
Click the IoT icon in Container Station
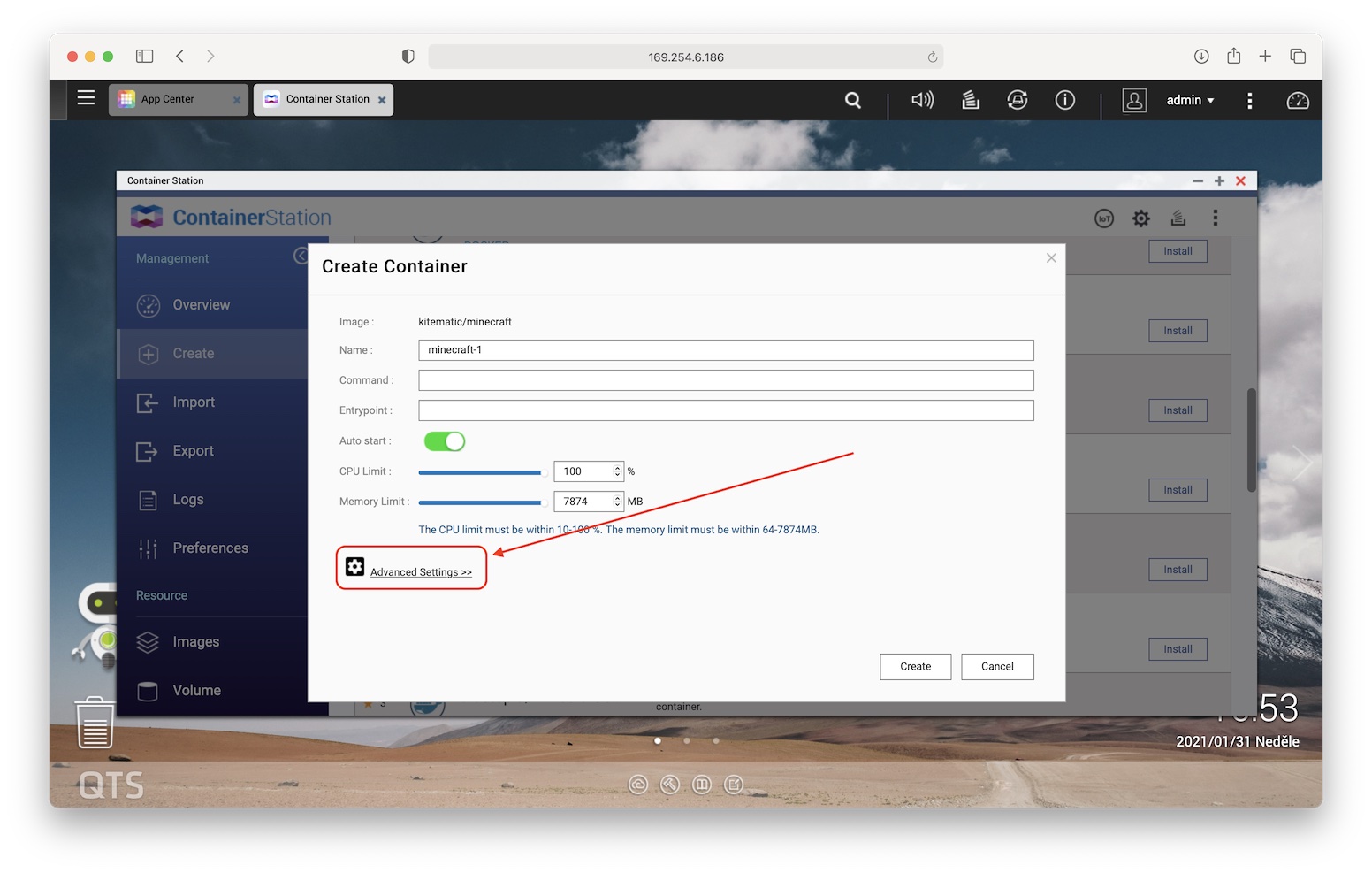tap(1104, 218)
